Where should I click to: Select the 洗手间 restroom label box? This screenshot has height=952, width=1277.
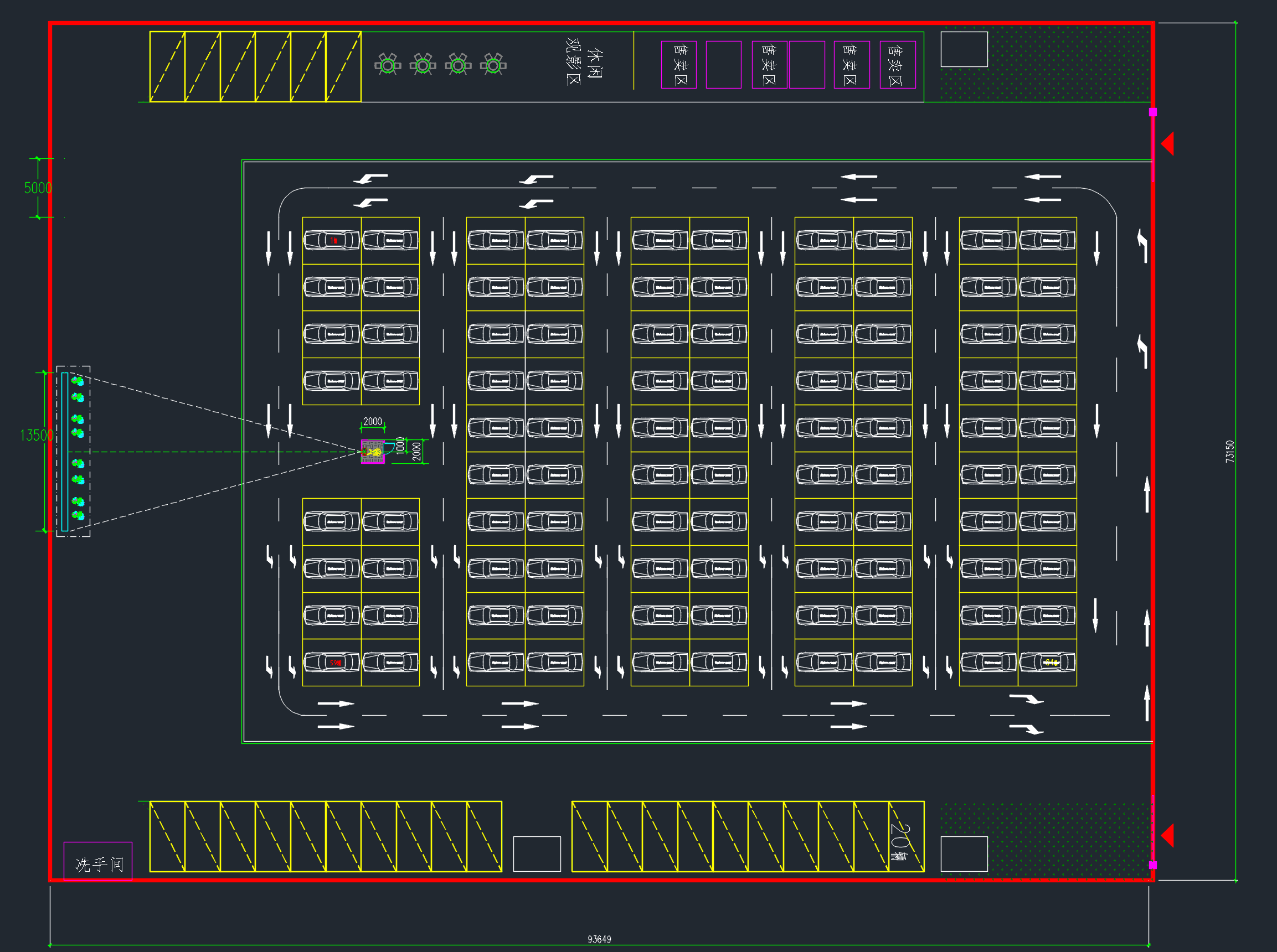pos(98,861)
